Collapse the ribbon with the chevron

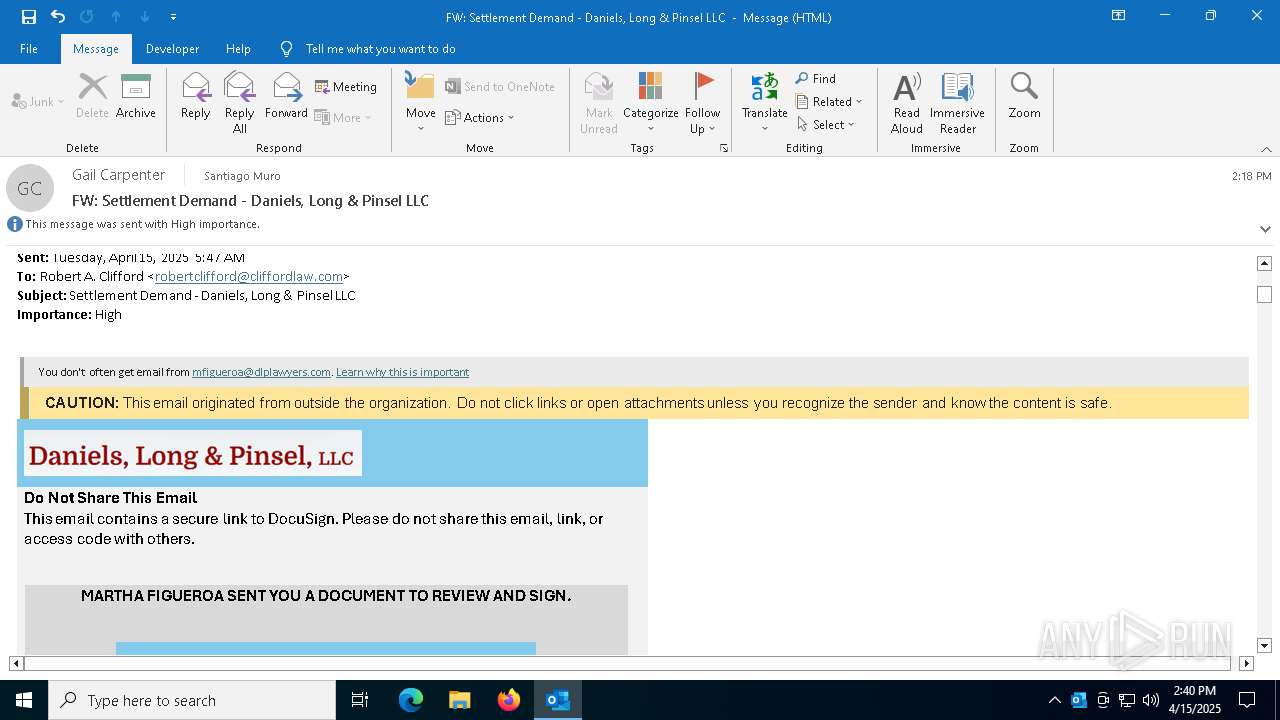point(1266,149)
